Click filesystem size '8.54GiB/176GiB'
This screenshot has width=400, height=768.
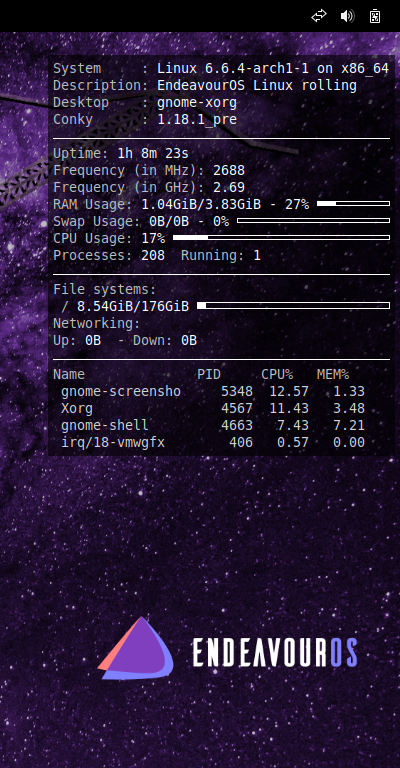(133, 307)
